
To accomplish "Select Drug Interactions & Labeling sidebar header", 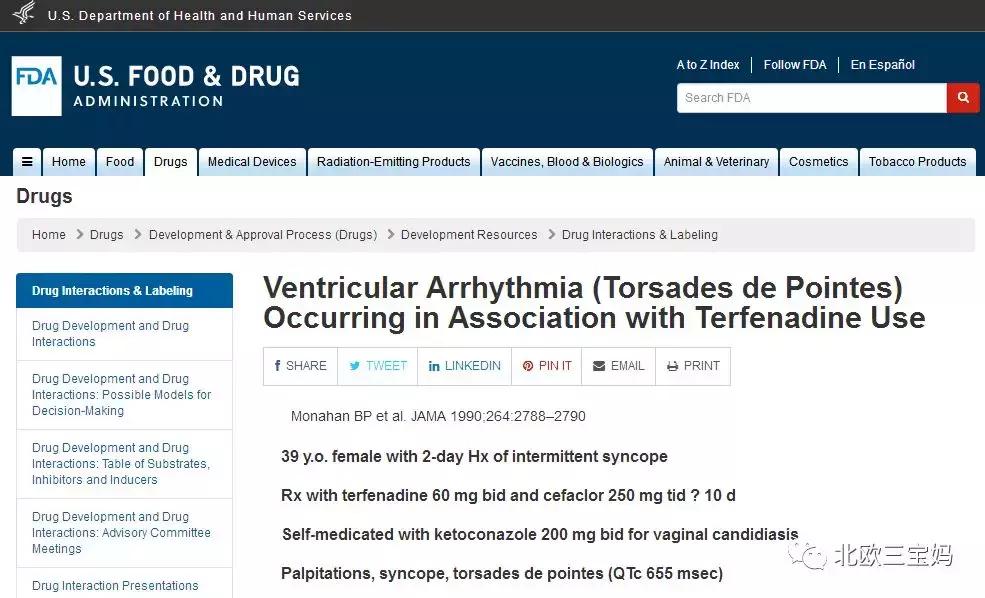I will 124,291.
